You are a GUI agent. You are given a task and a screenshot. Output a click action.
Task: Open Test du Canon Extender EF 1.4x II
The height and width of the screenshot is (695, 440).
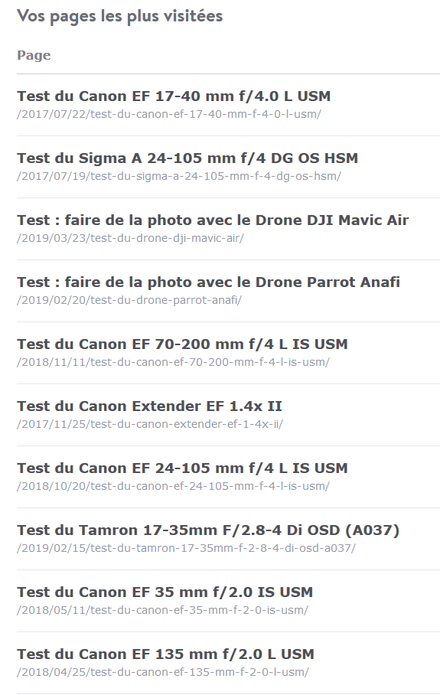click(x=149, y=406)
